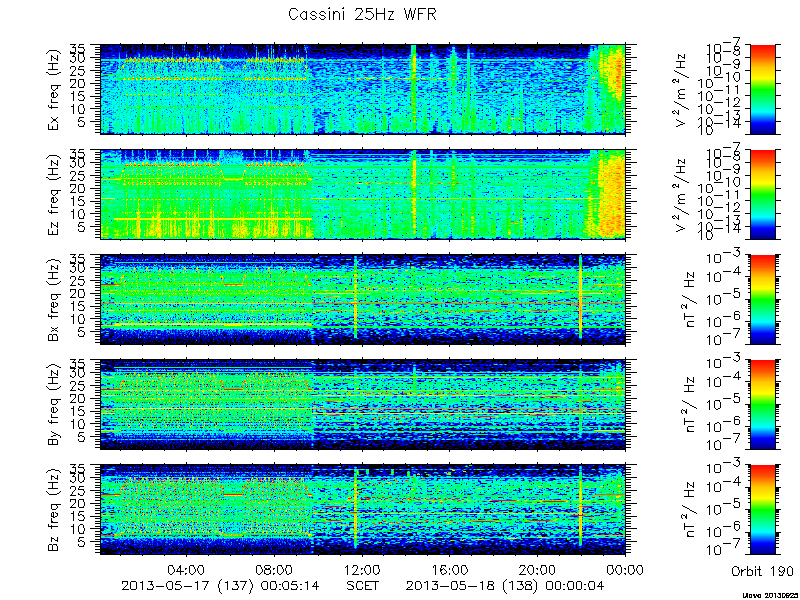The height and width of the screenshot is (600, 800).
Task: Click the Orbit 190 label
Action: point(762,570)
